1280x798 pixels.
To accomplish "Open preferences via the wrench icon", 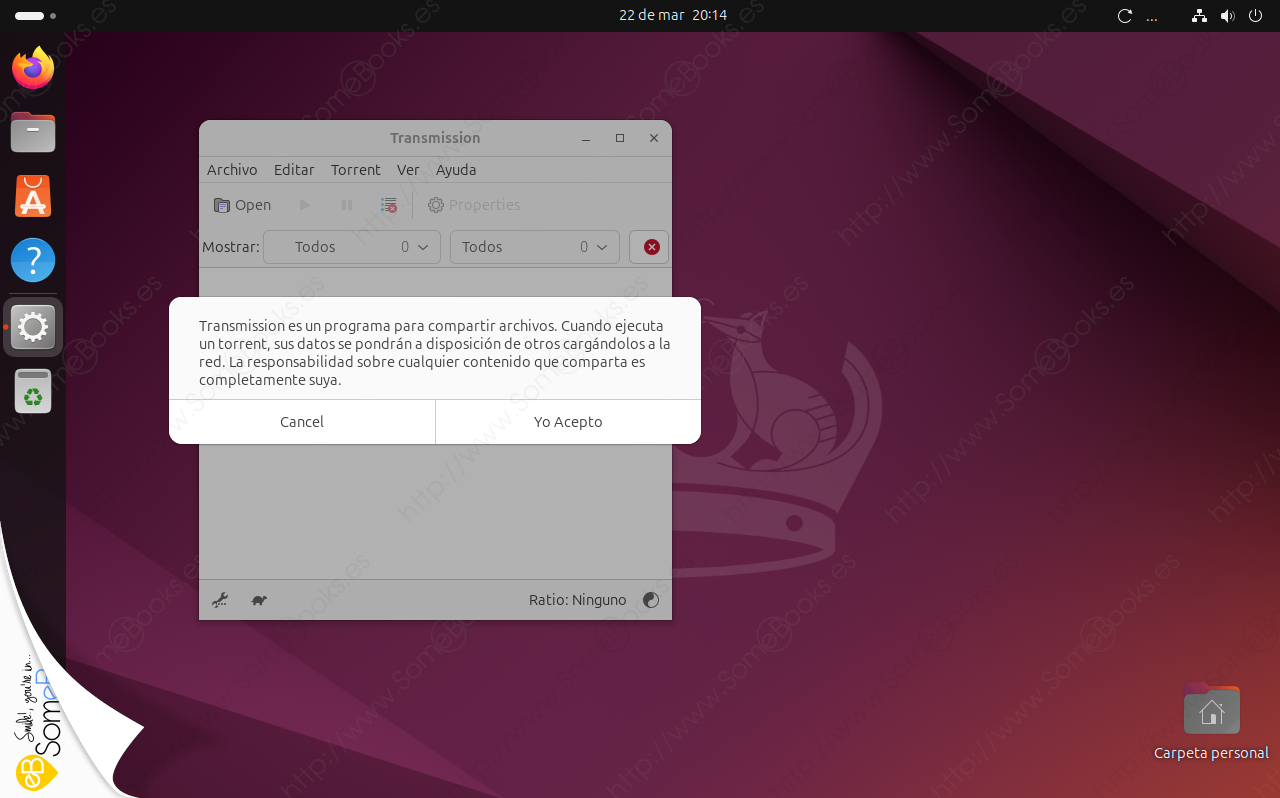I will [x=220, y=600].
